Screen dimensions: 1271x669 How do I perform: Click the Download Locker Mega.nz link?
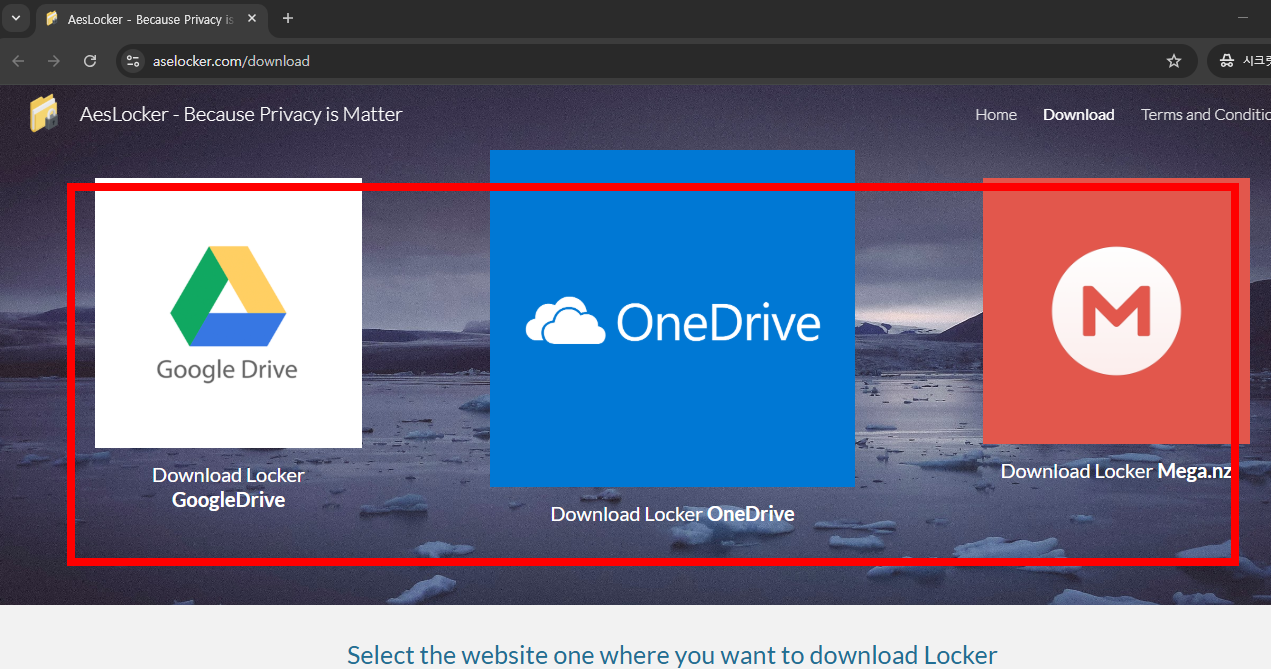coord(1116,471)
